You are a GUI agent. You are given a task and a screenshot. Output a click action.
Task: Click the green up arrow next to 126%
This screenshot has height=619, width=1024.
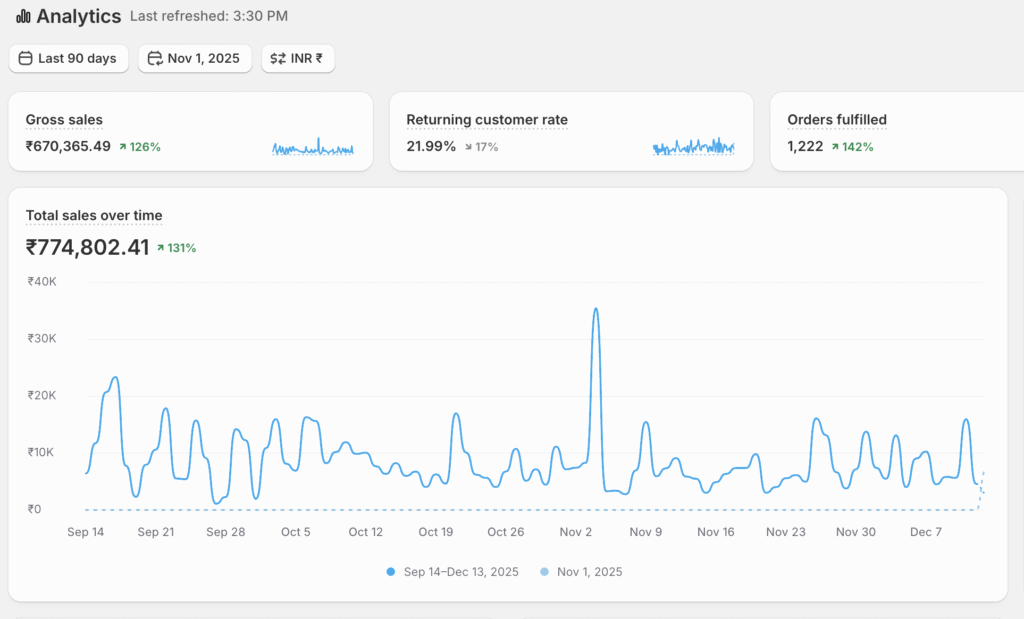click(122, 147)
